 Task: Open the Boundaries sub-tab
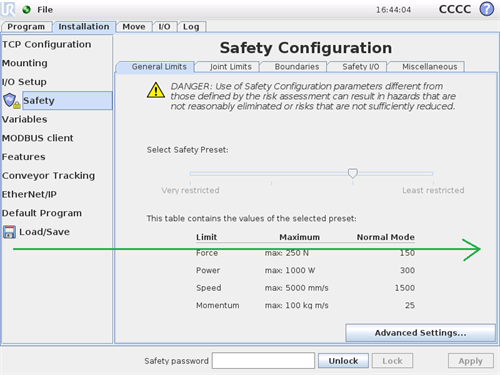[294, 67]
